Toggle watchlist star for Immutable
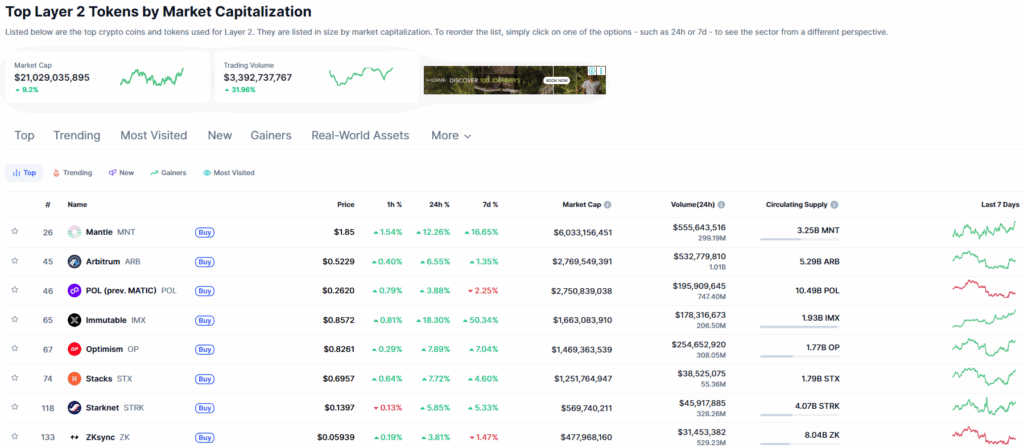This screenshot has height=448, width=1024. [14, 319]
